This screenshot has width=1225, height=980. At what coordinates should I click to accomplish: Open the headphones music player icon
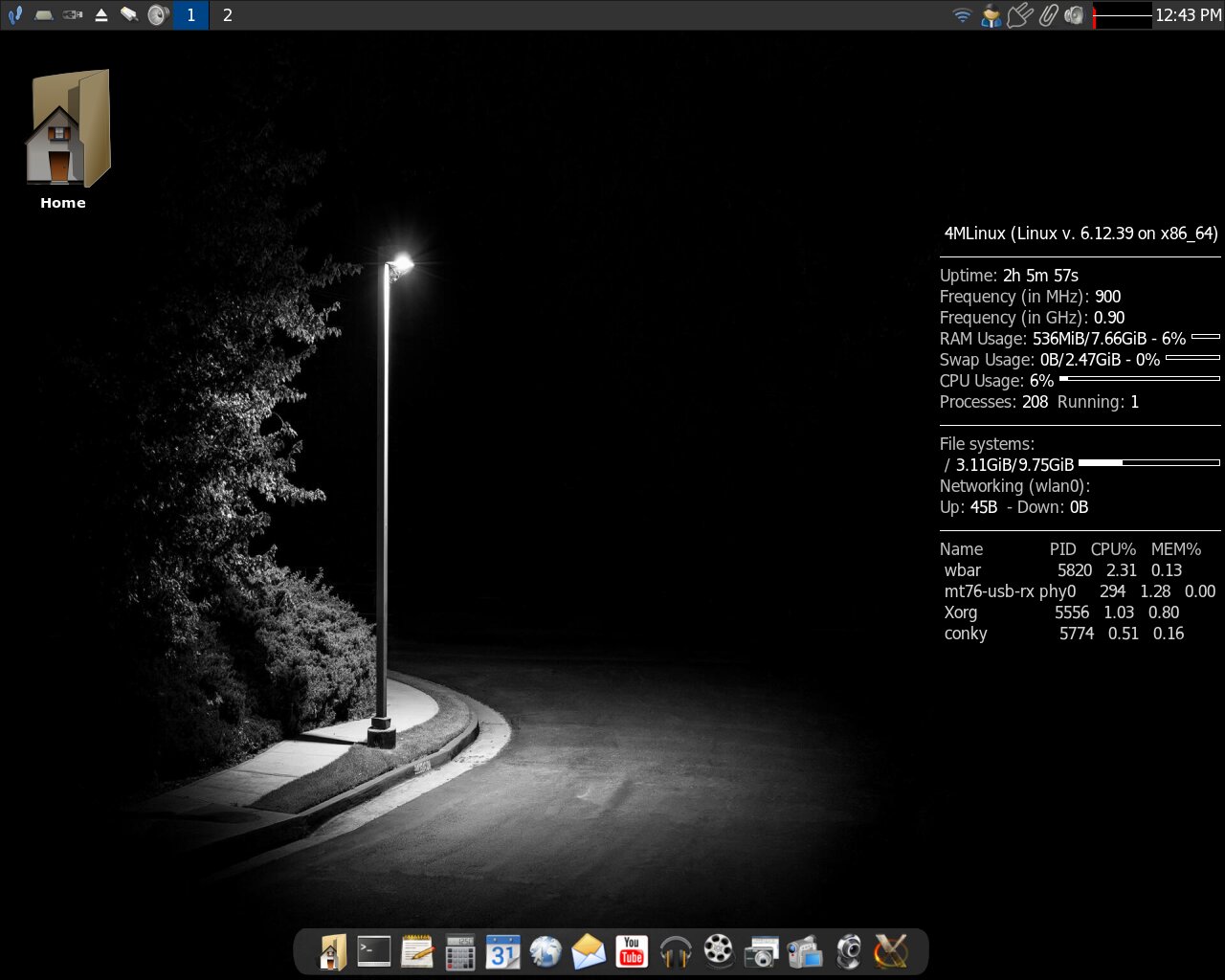676,951
